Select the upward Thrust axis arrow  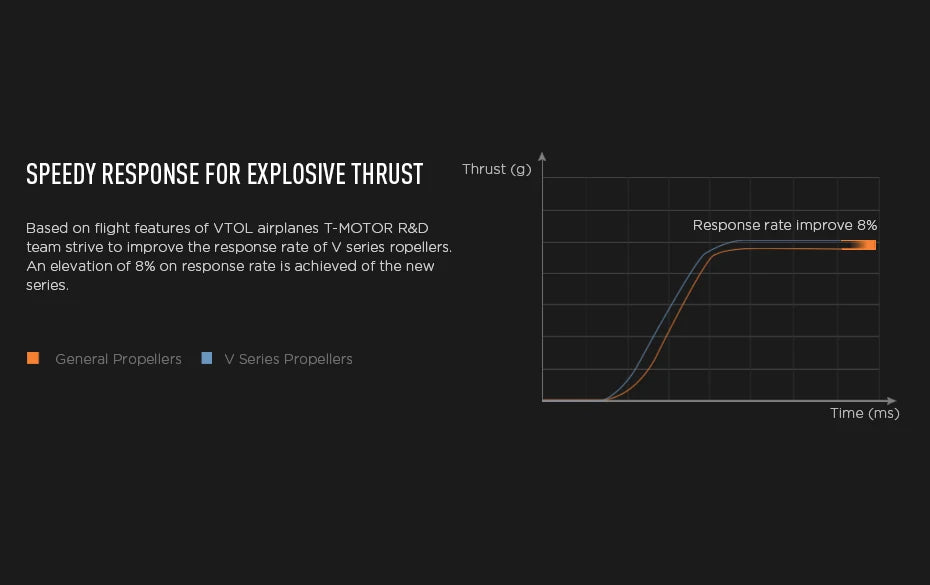click(x=542, y=158)
